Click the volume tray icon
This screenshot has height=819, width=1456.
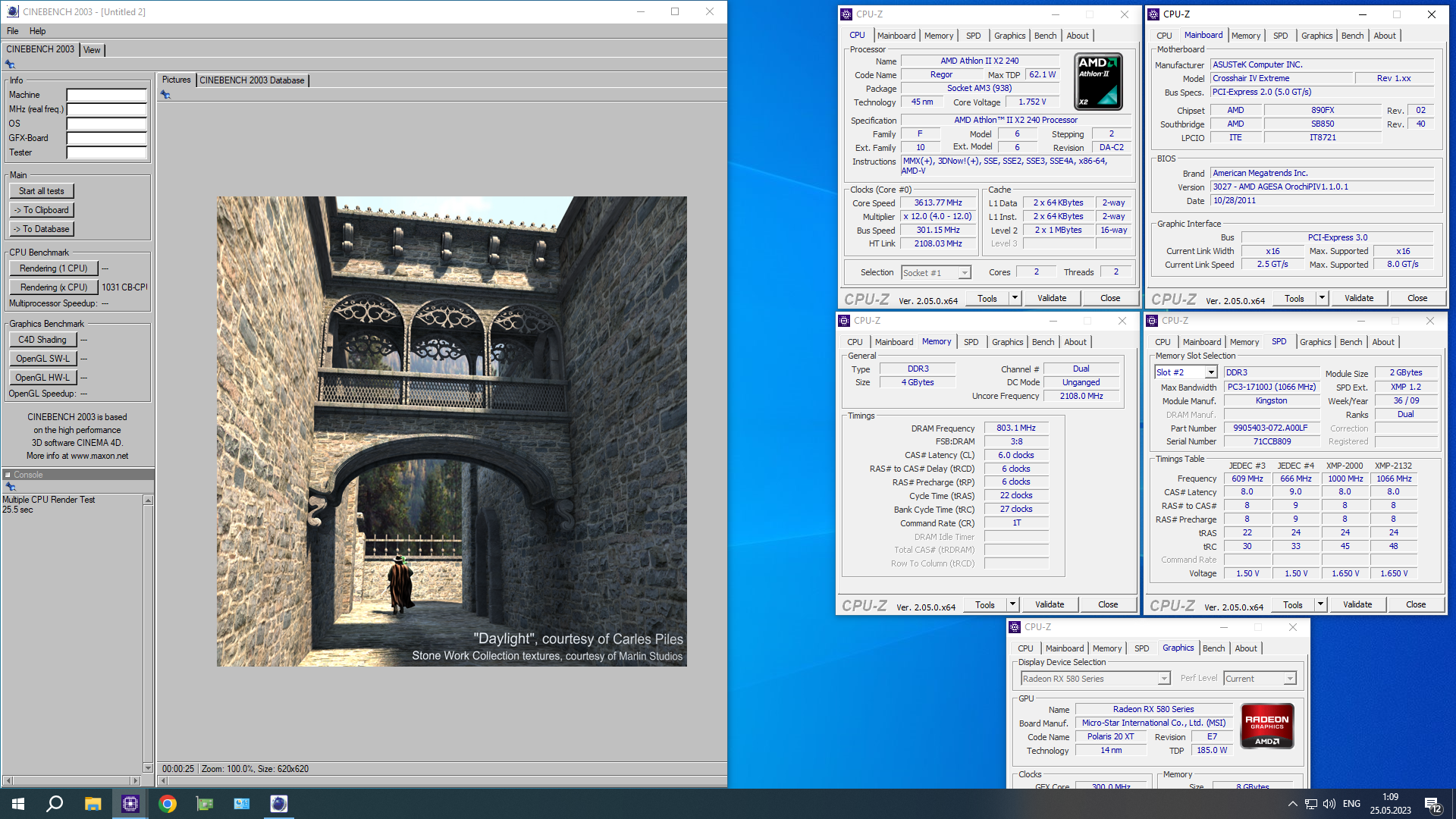tap(1329, 804)
